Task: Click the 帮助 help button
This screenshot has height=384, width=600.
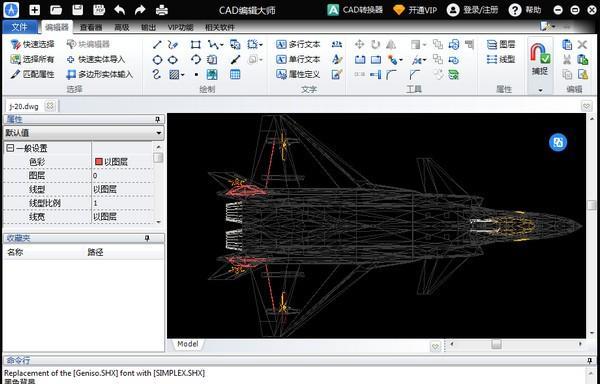Action: pyautogui.click(x=525, y=10)
